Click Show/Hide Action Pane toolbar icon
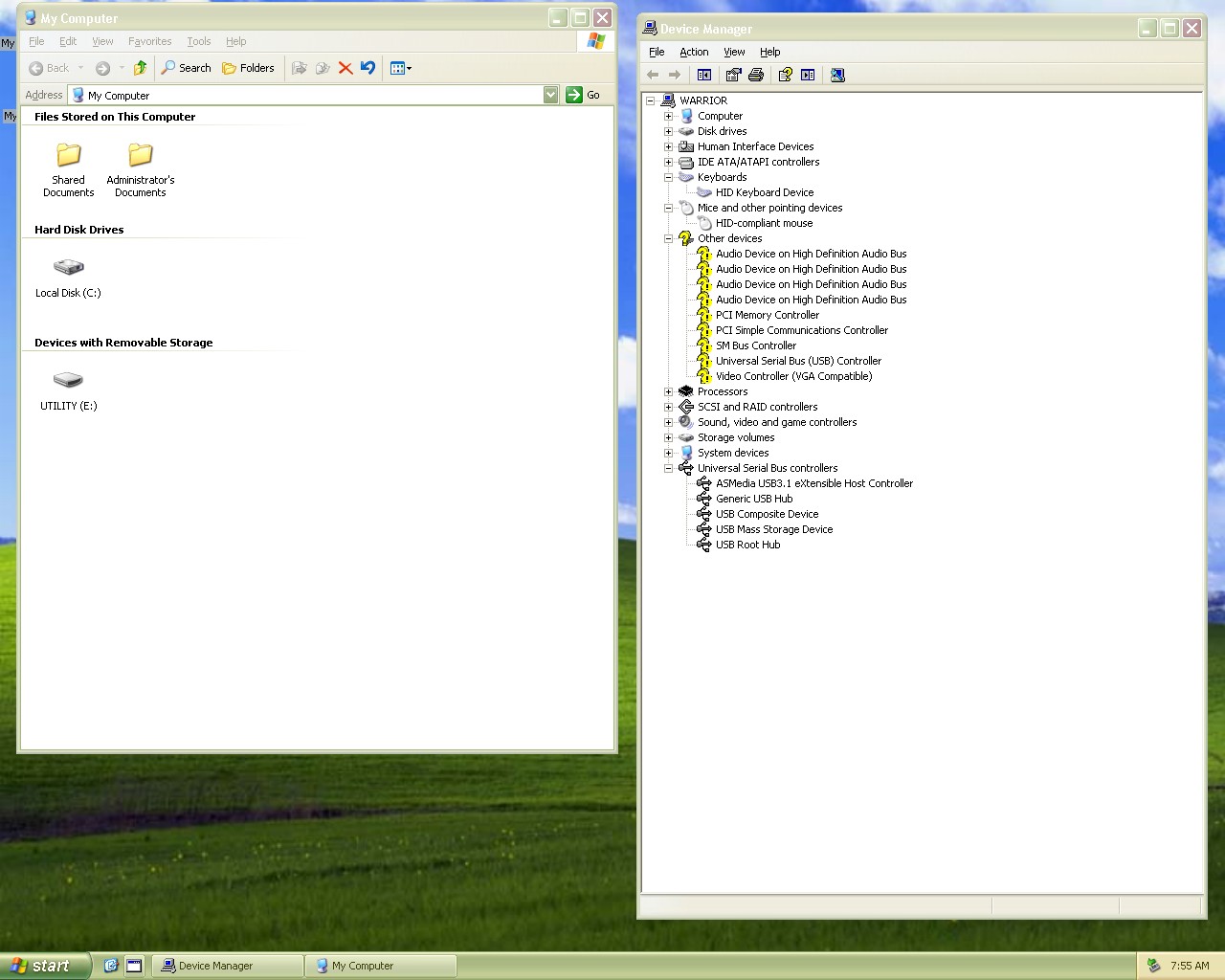The height and width of the screenshot is (980, 1225). 808,75
